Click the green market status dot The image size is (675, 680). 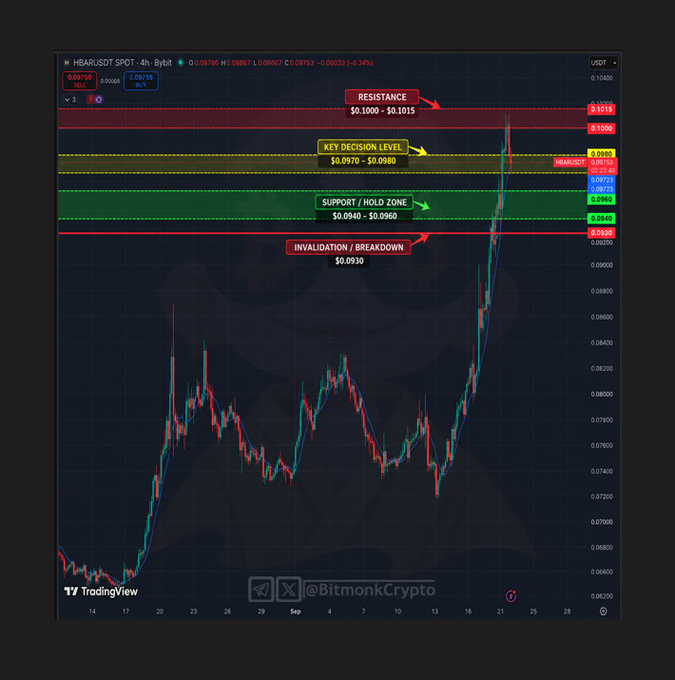point(180,62)
